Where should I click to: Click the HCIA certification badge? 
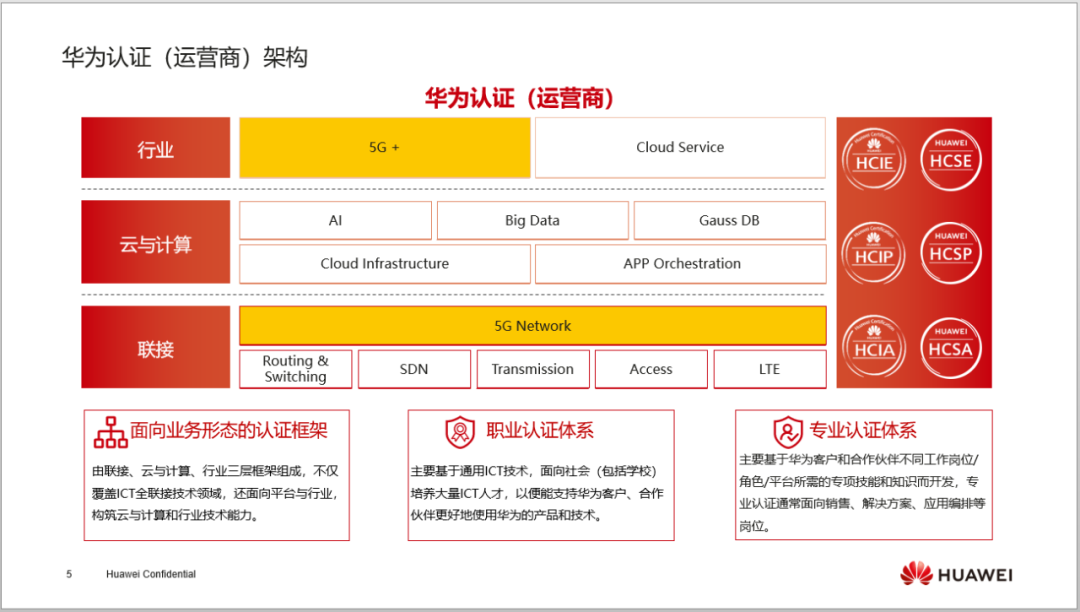click(x=874, y=347)
